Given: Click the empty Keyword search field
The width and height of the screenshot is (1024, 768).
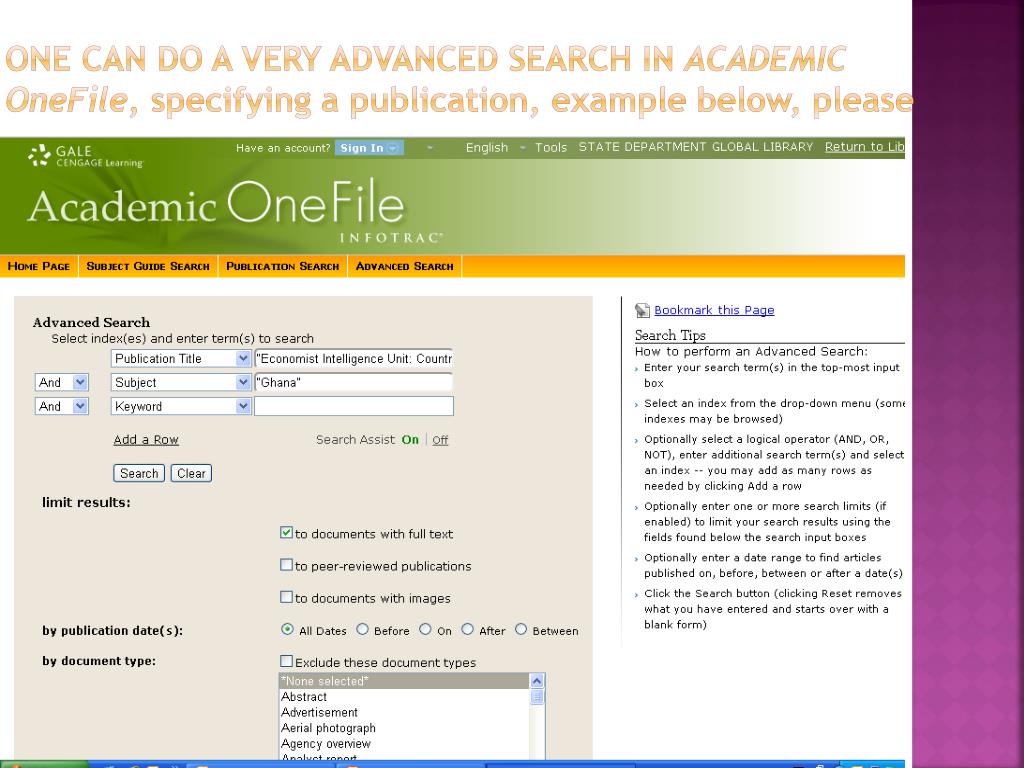Looking at the screenshot, I should pos(353,406).
